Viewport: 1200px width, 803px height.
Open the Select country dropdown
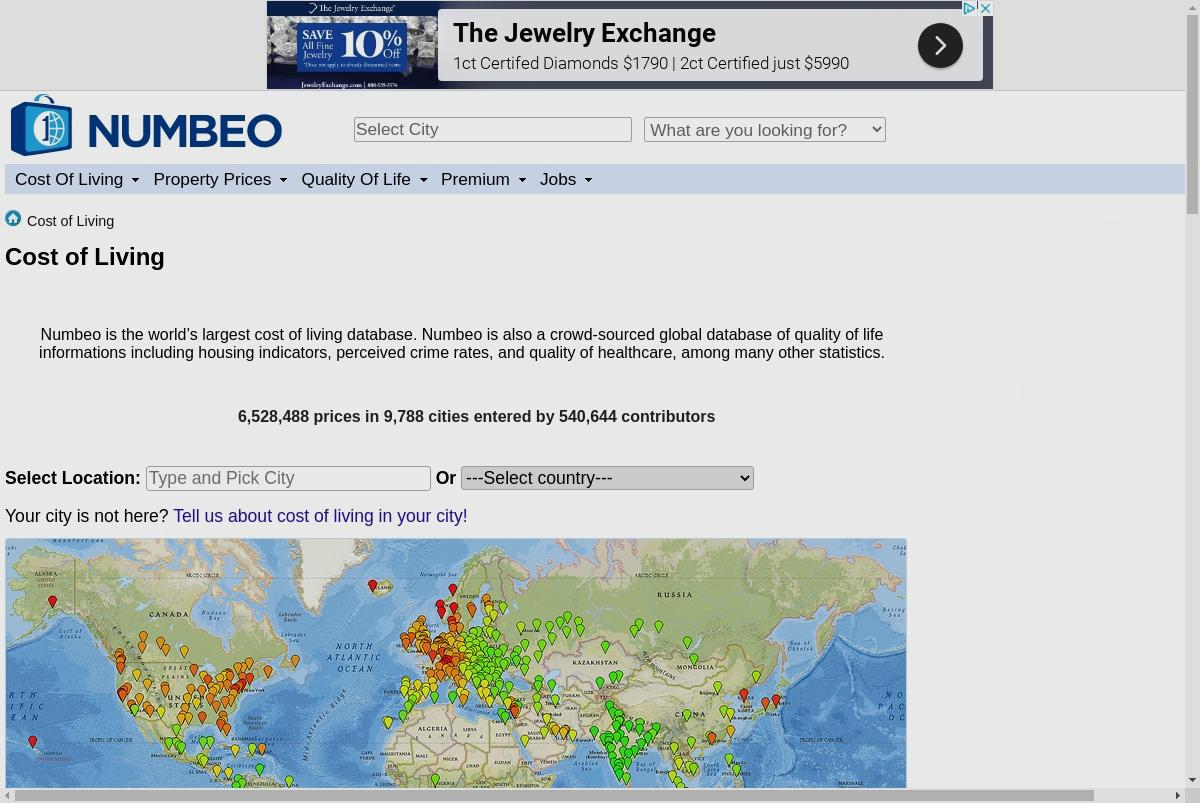click(607, 478)
